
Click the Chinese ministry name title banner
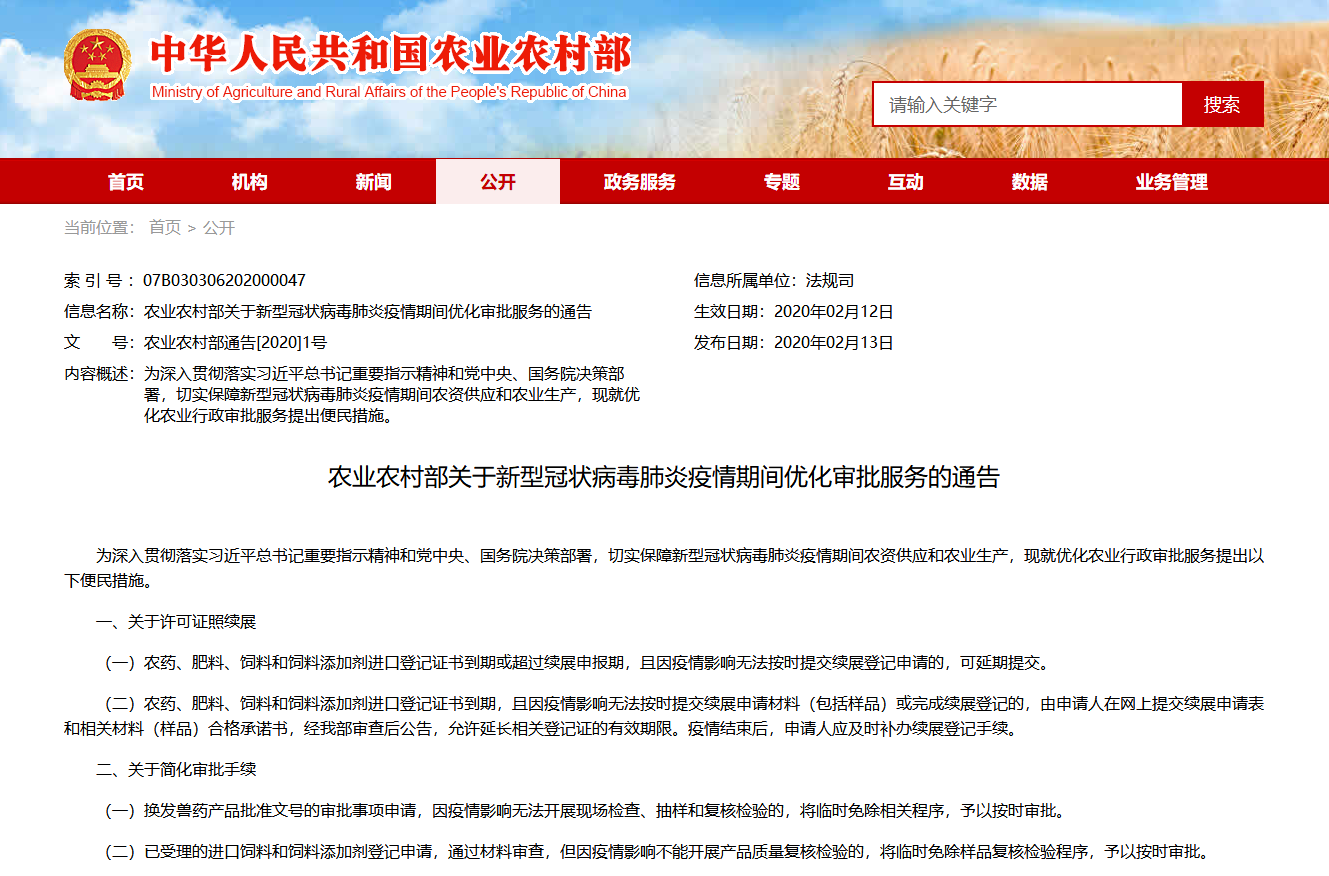390,55
